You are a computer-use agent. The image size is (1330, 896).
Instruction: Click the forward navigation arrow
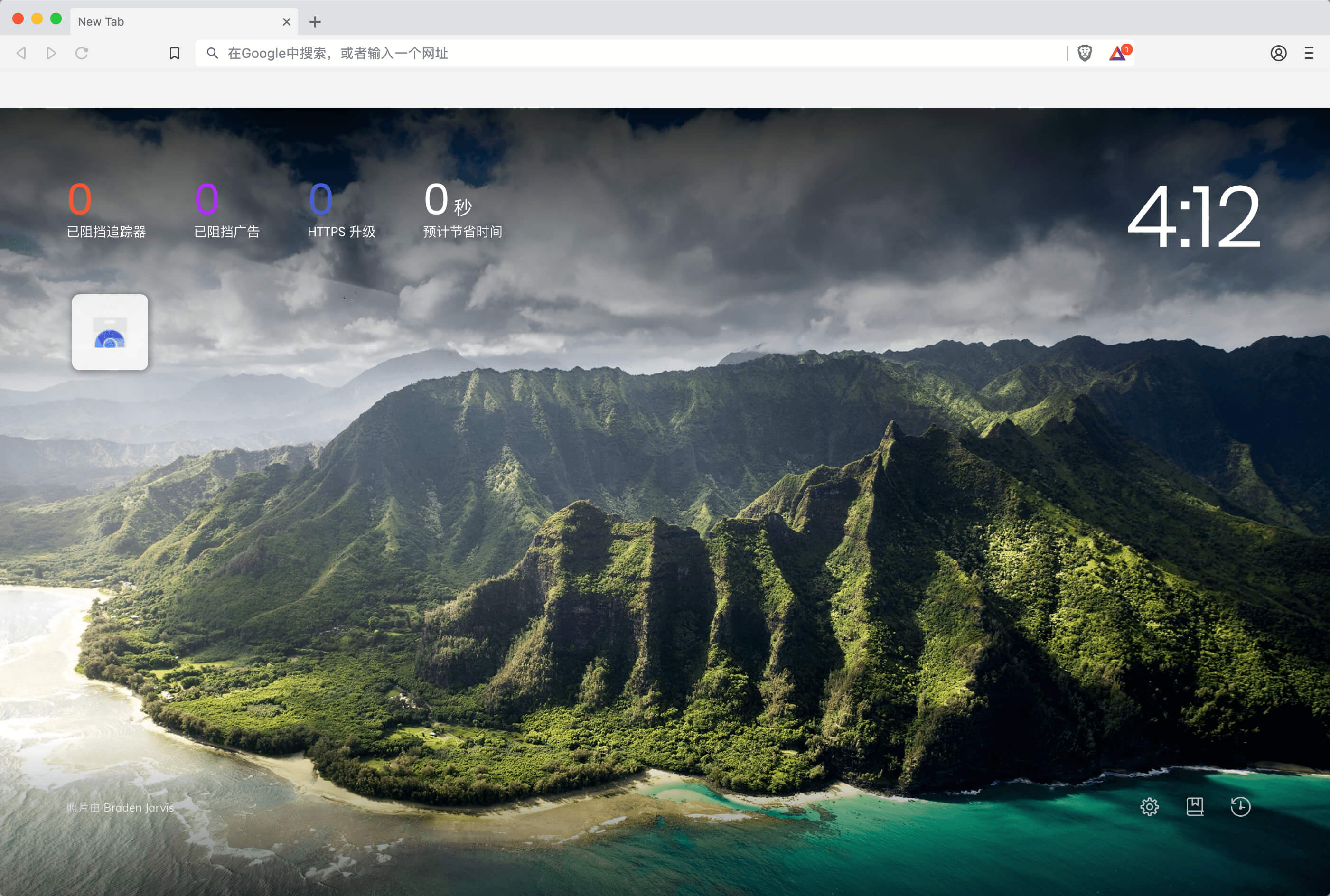pyautogui.click(x=51, y=53)
